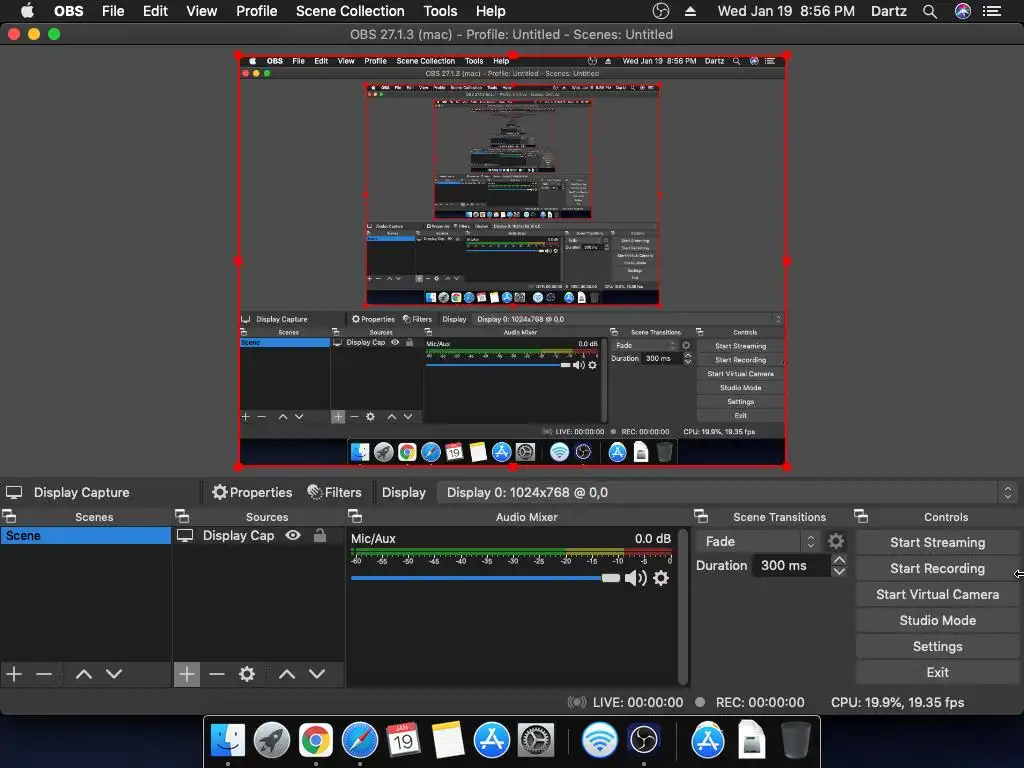1024x768 pixels.
Task: Add a new scene with the plus icon
Action: 14,674
